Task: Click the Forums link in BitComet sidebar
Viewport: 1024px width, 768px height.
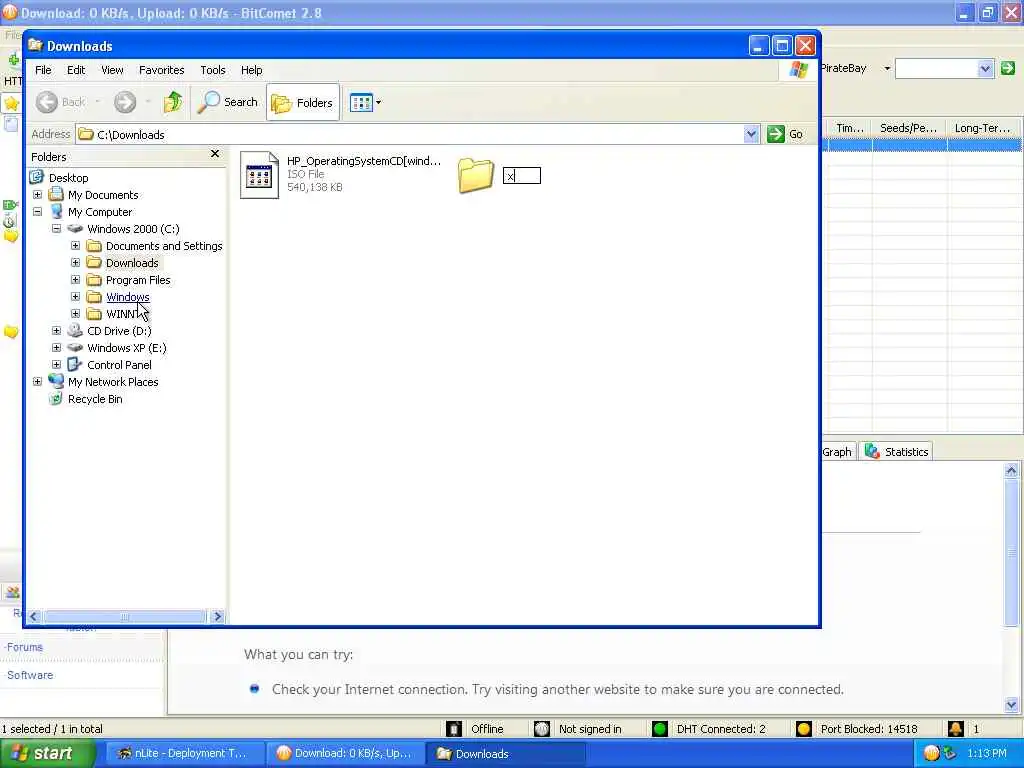Action: 24,647
